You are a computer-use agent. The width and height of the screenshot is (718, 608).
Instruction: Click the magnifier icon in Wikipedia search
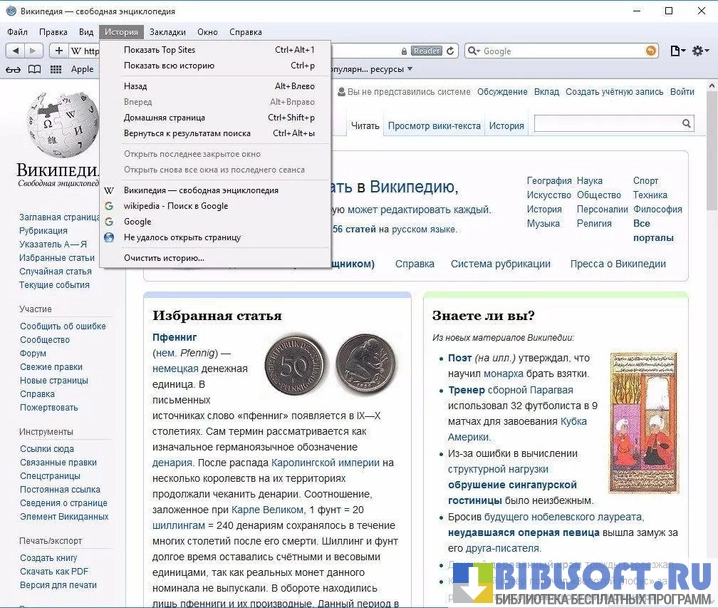click(x=686, y=123)
